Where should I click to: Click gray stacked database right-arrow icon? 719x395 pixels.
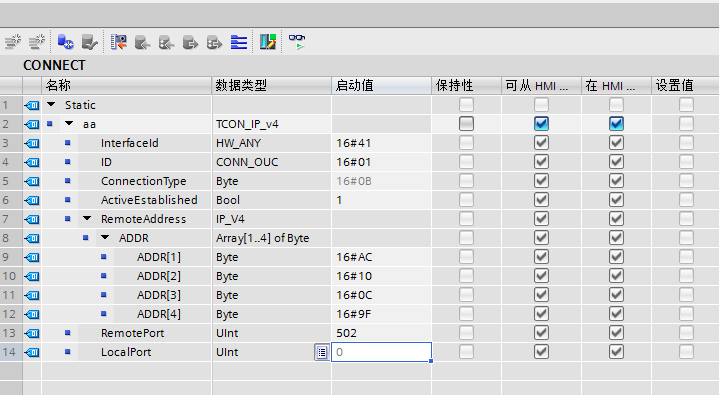pos(214,43)
